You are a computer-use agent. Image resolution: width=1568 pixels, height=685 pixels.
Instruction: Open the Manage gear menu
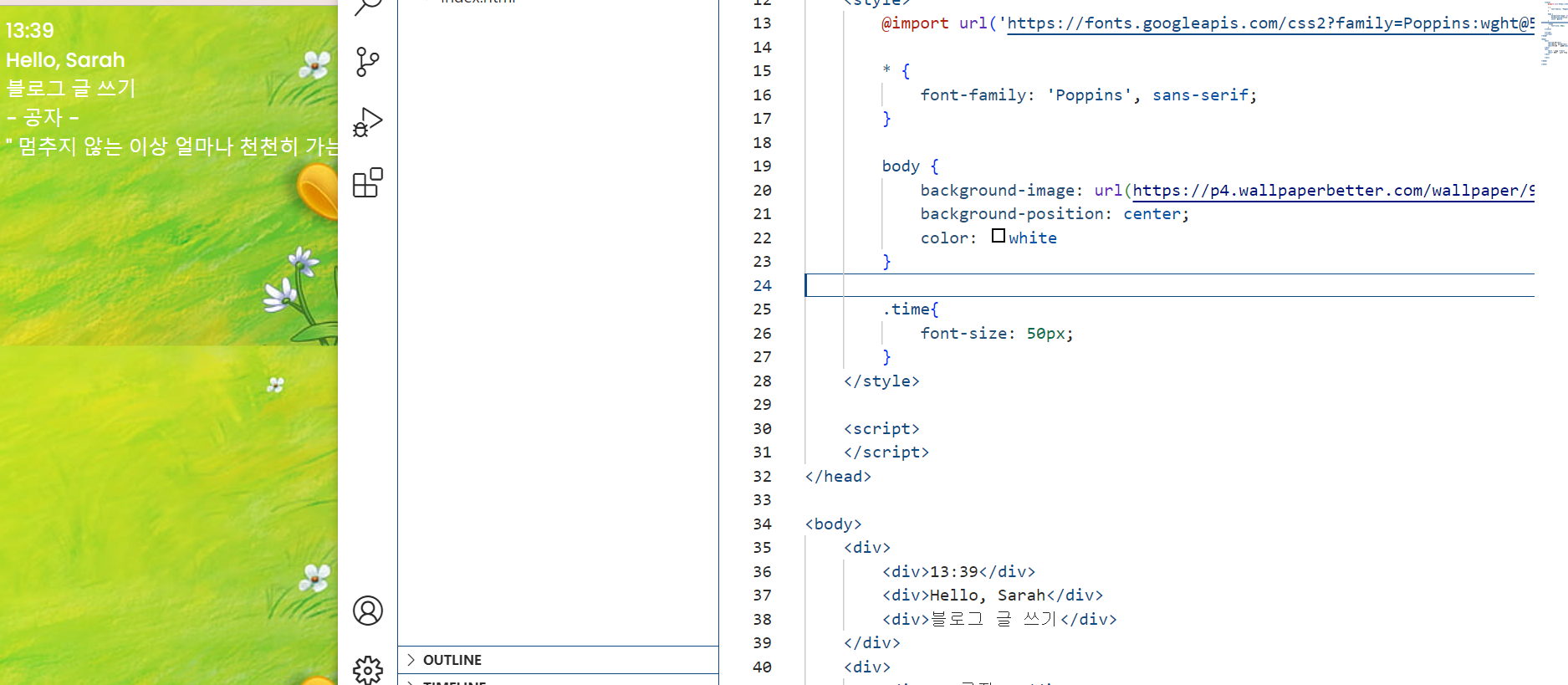[x=367, y=670]
